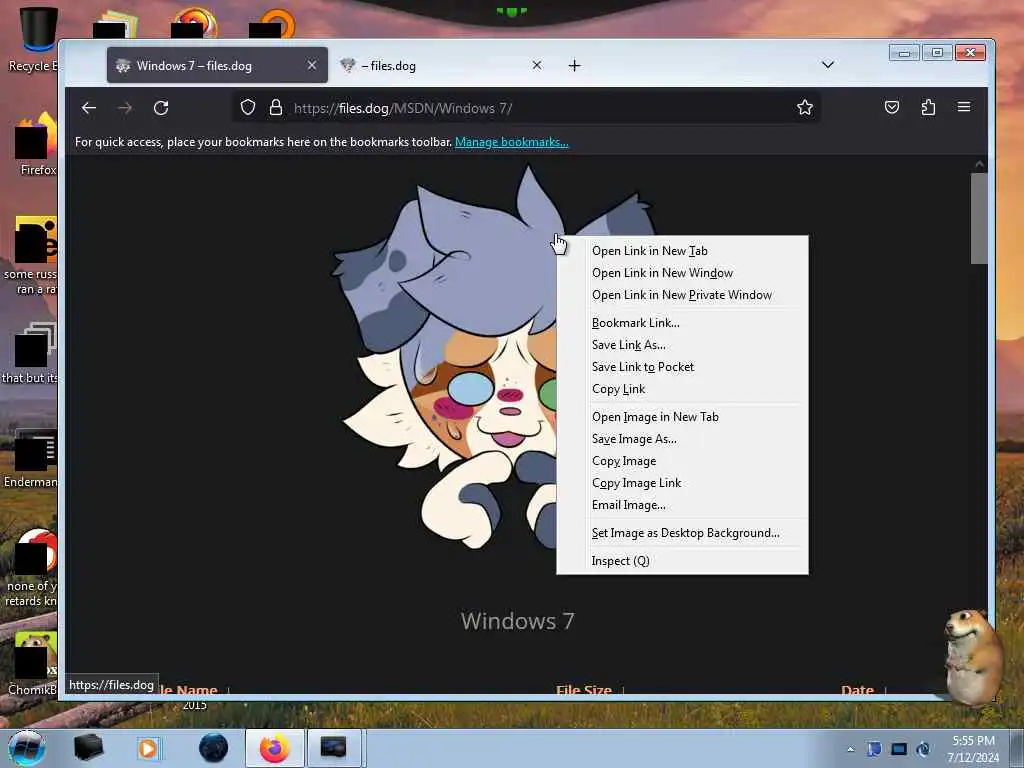Open Firefox from the taskbar
Image resolution: width=1024 pixels, height=768 pixels.
275,748
